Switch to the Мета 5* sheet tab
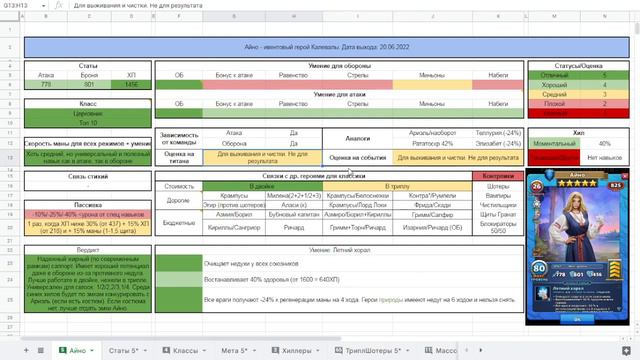The image size is (640, 360). 234,350
